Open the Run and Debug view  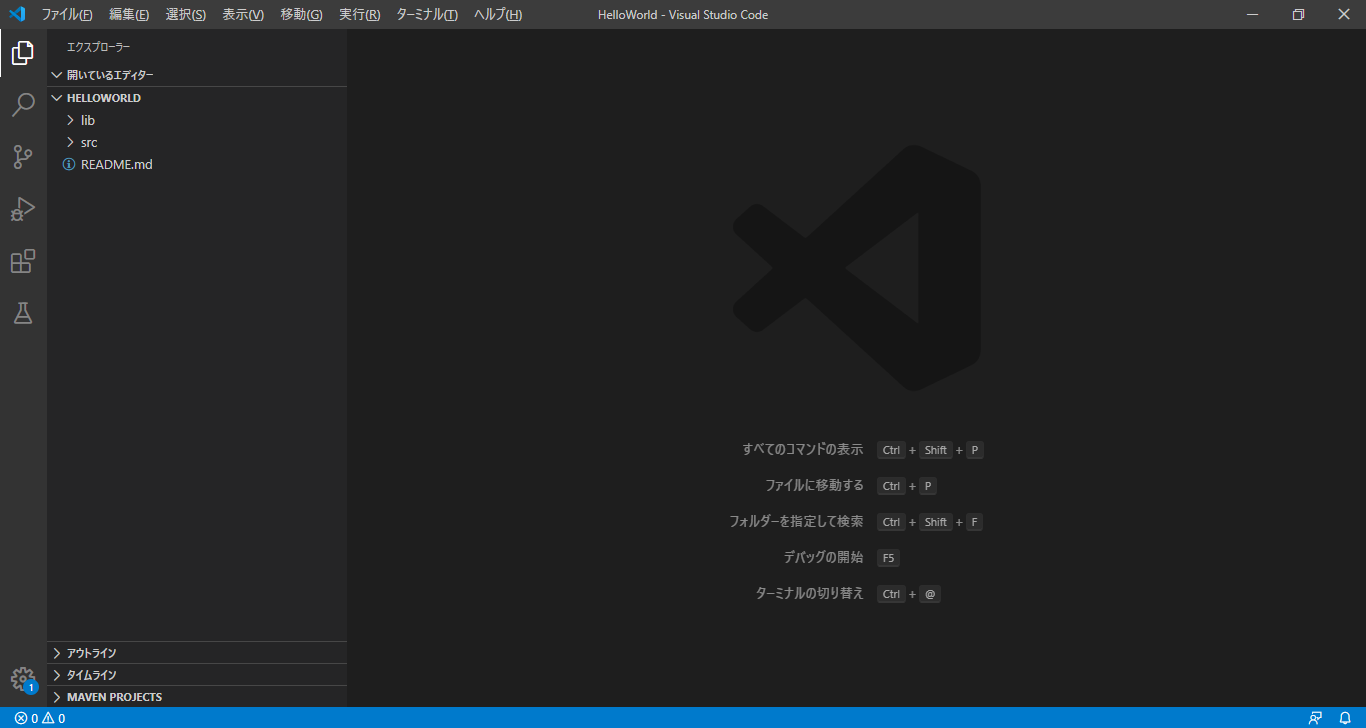coord(23,209)
